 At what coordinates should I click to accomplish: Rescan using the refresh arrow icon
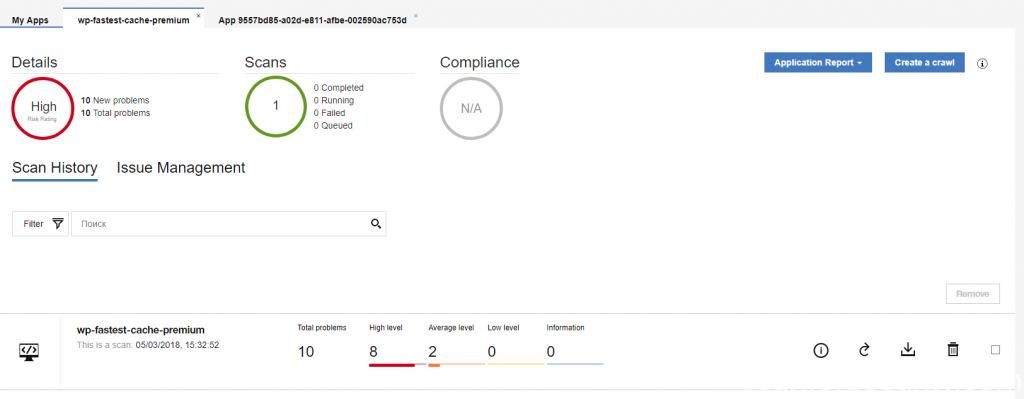865,350
